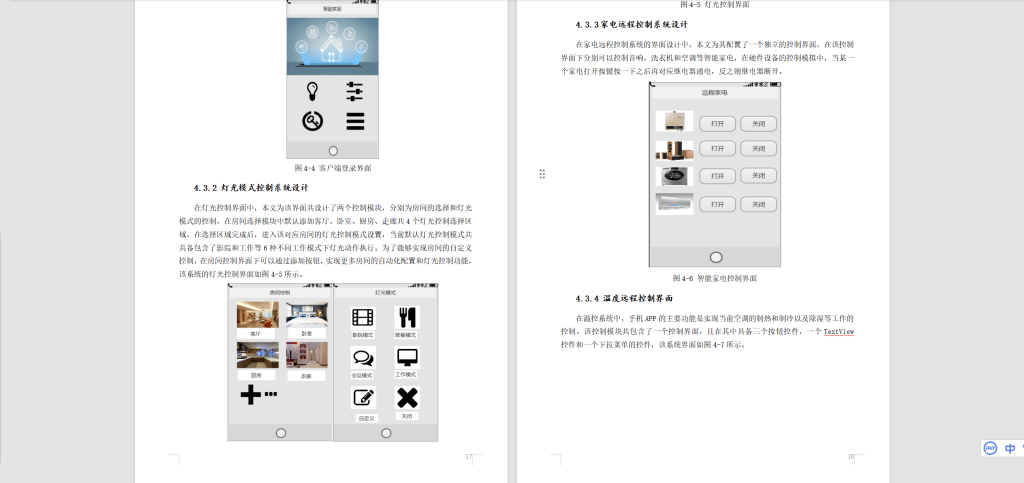This screenshot has height=483, width=1024.
Task: Click the air conditioner appliance image
Action: coord(674,204)
